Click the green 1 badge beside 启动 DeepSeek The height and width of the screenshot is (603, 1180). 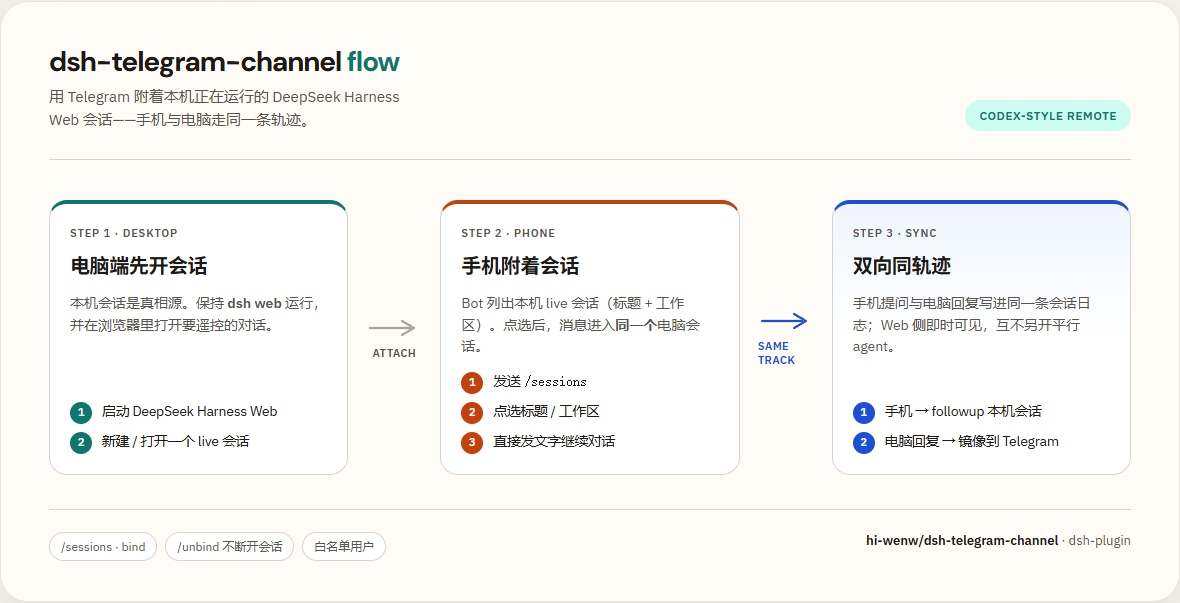[81, 412]
